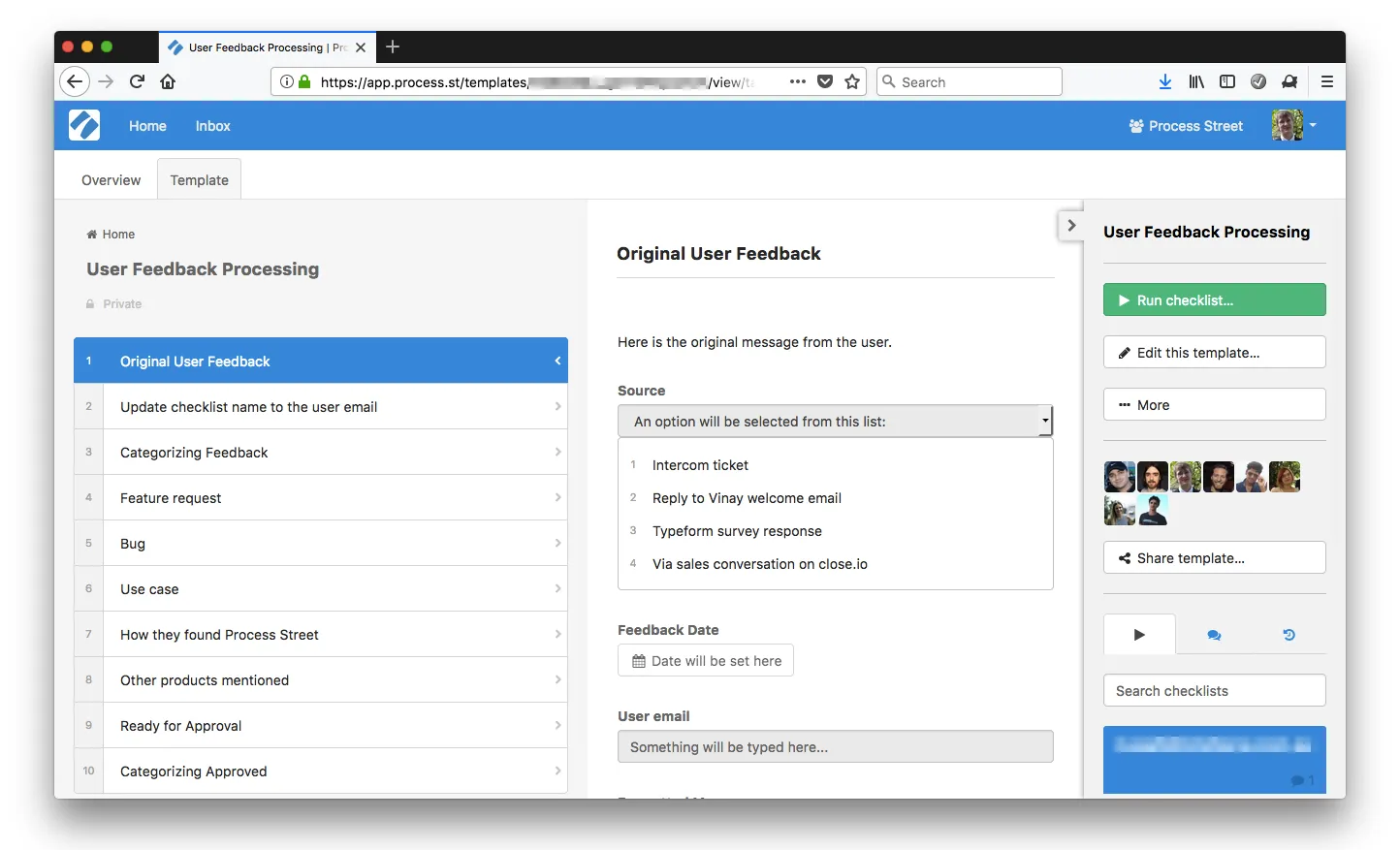Click the Pocket save icon
Image resolution: width=1400 pixels, height=850 pixels.
pos(825,82)
